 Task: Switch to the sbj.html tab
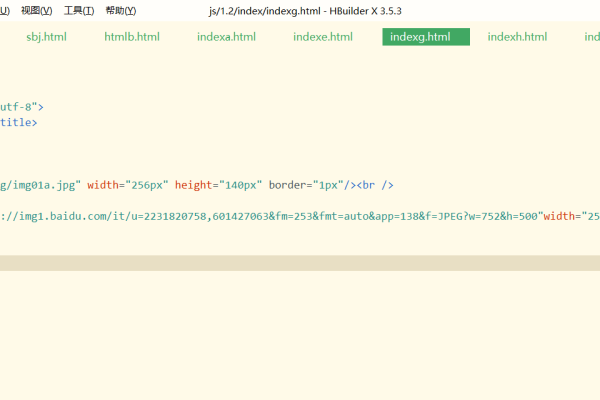[x=46, y=37]
